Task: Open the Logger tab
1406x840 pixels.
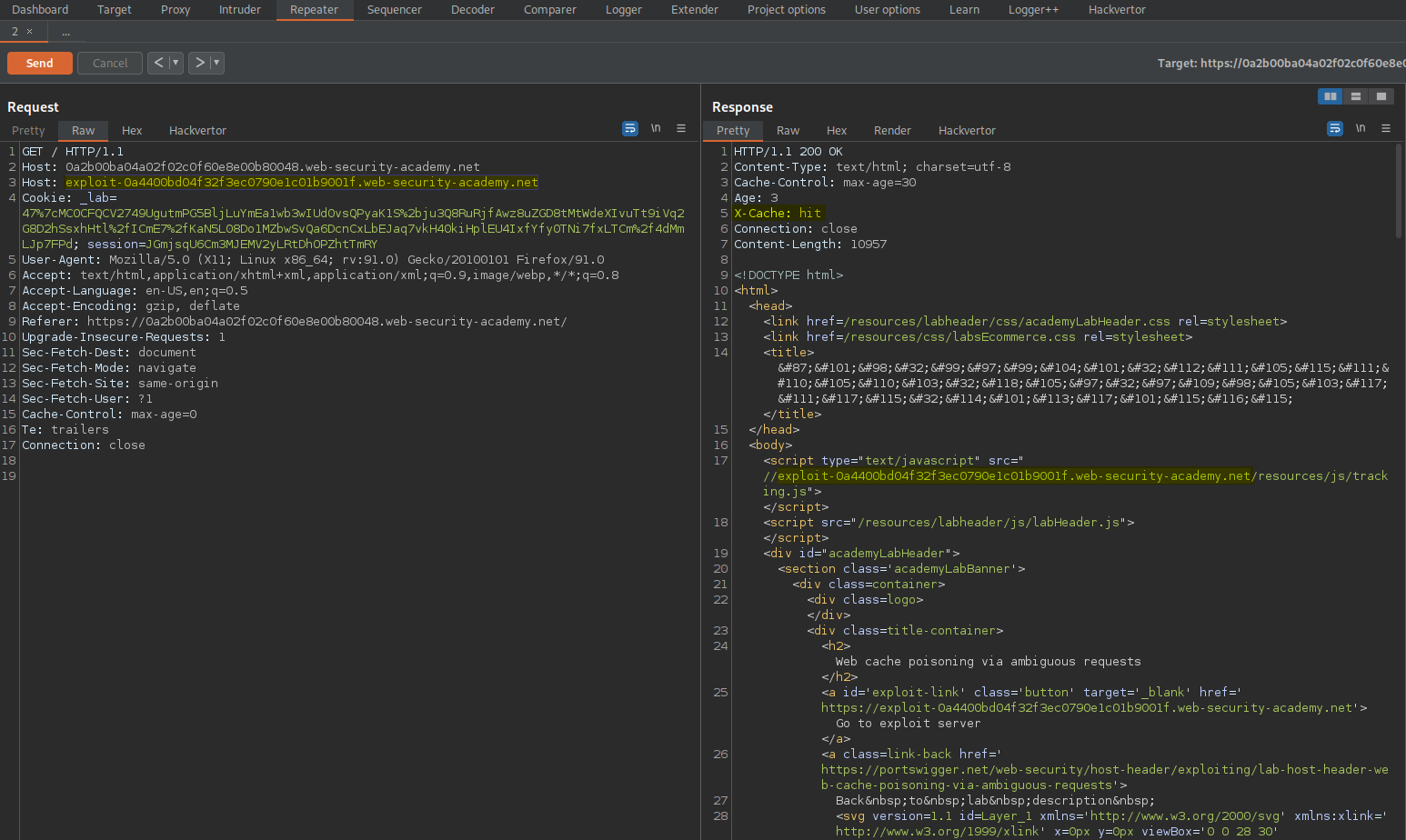Action: (x=623, y=9)
